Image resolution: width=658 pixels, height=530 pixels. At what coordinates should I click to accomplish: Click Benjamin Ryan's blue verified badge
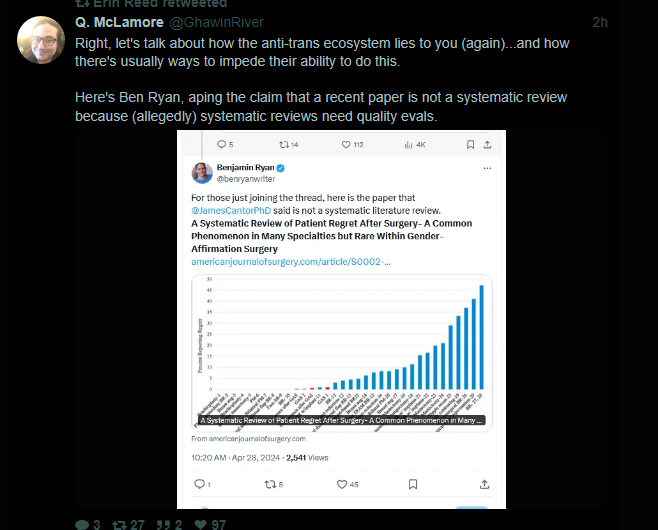[282, 168]
